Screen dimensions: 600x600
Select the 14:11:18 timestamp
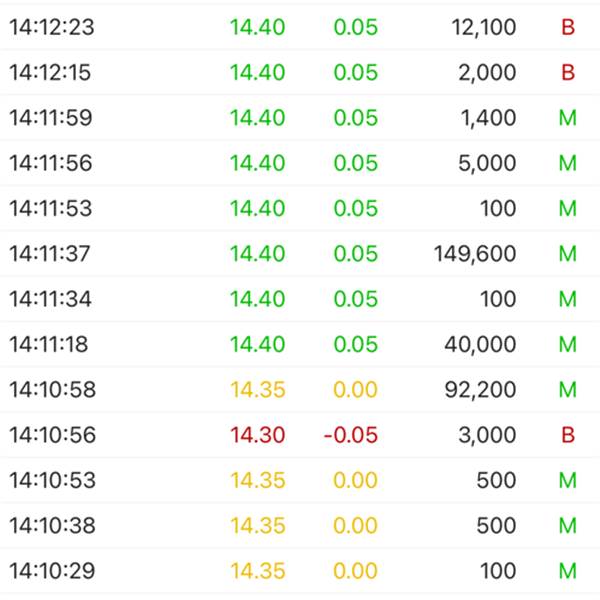point(49,345)
